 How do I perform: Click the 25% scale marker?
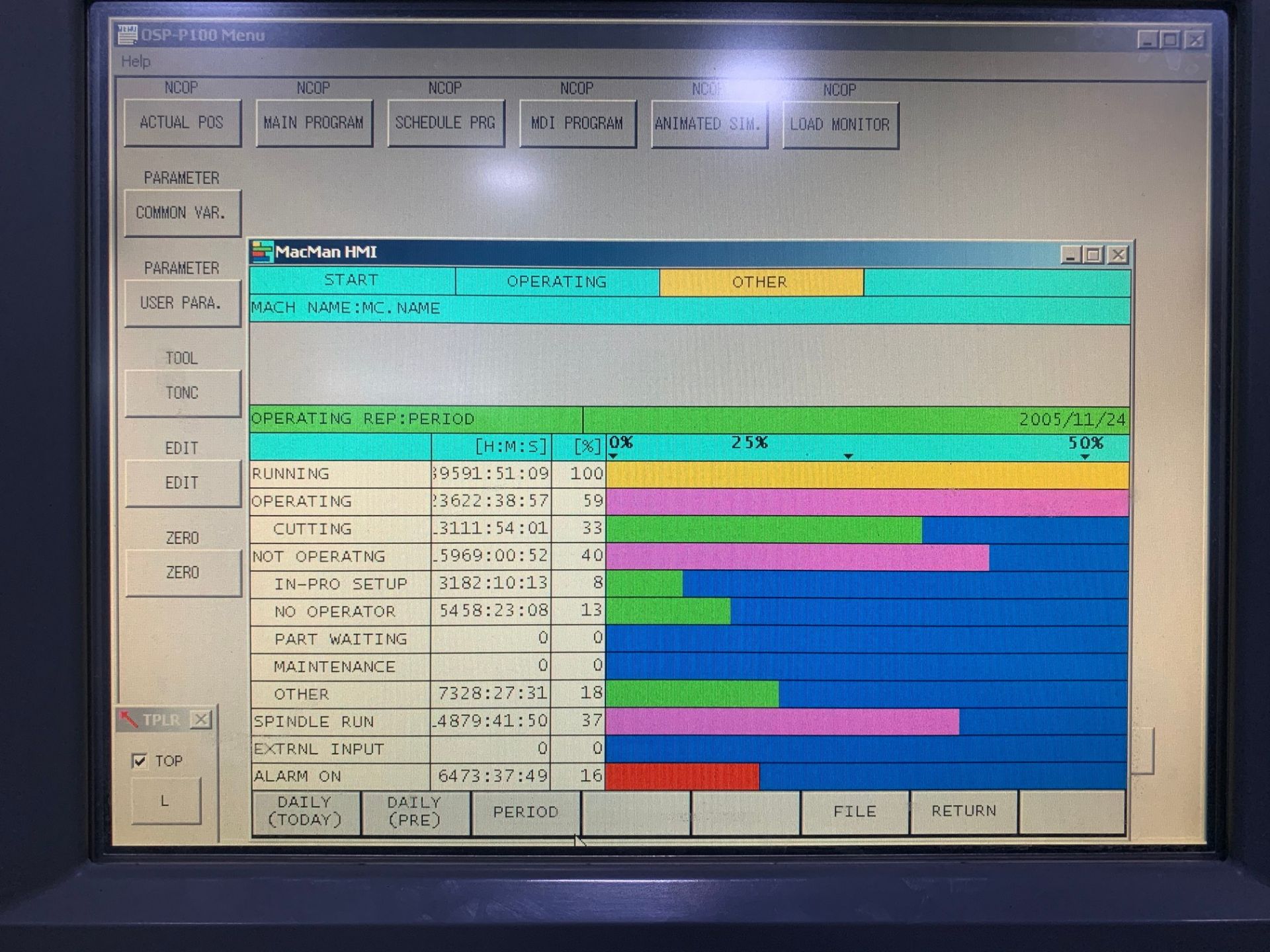(x=749, y=443)
